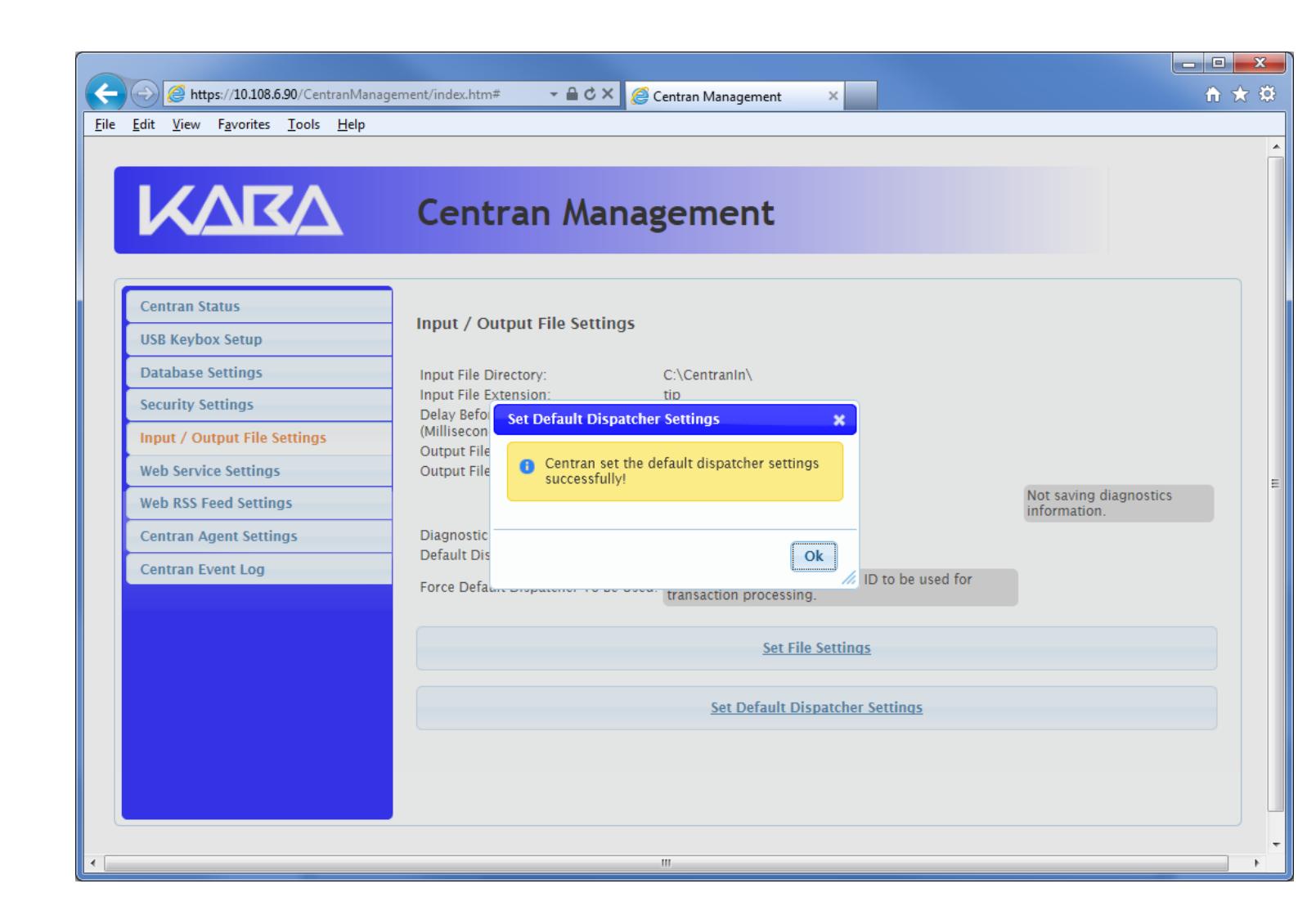Minimize the browser window
Screen dimensions: 1316x924
point(1190,63)
